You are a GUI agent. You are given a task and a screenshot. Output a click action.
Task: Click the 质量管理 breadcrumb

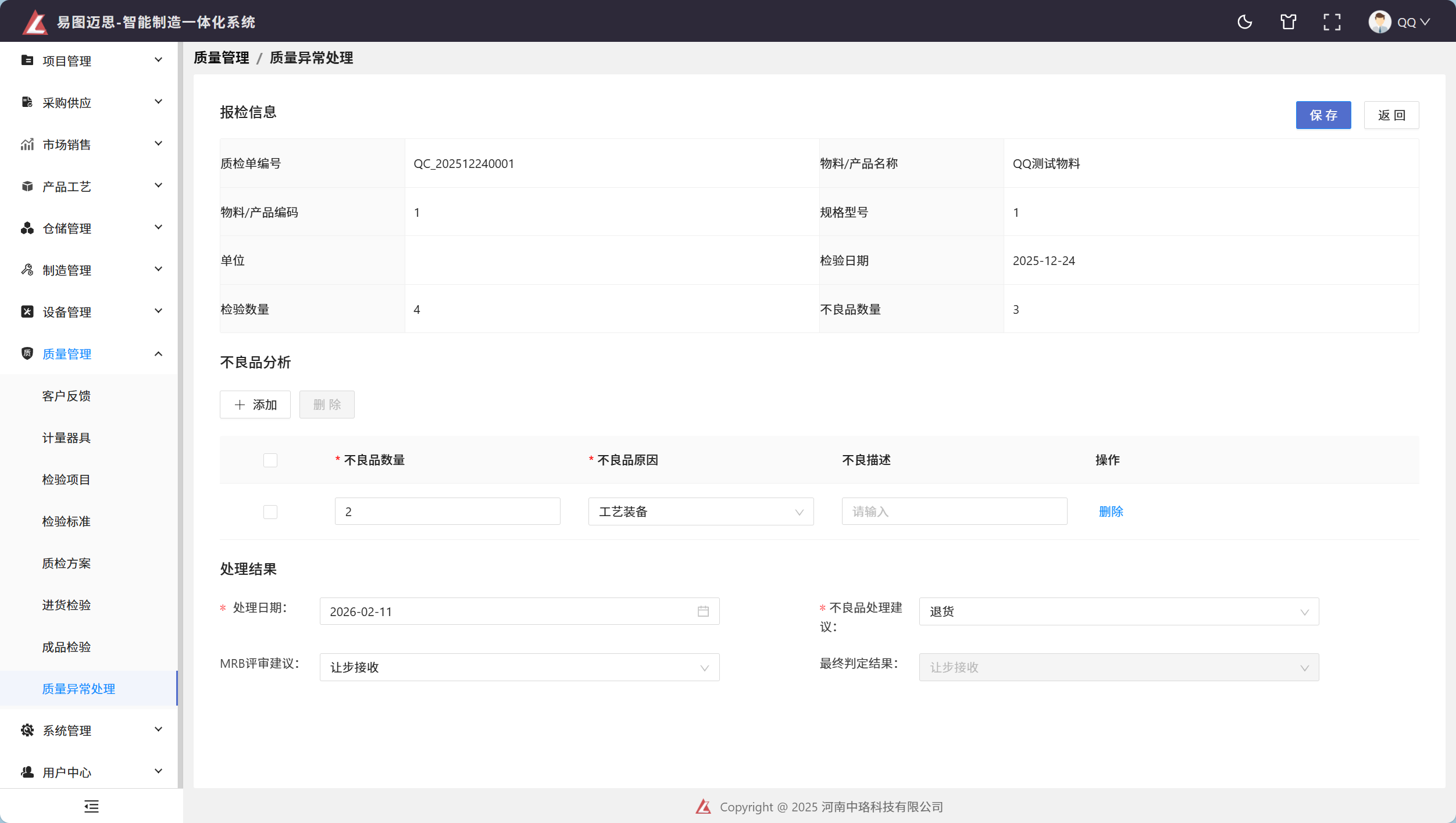point(221,58)
